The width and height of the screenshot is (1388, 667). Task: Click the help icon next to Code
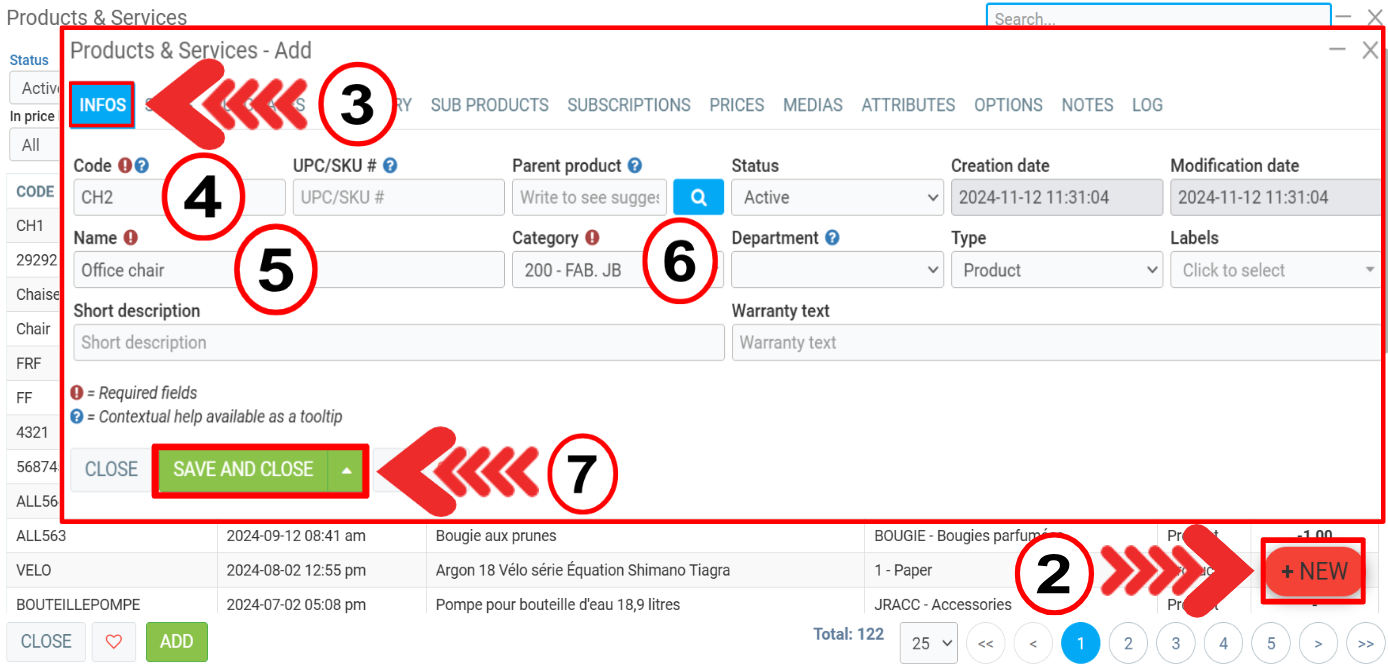[x=142, y=166]
